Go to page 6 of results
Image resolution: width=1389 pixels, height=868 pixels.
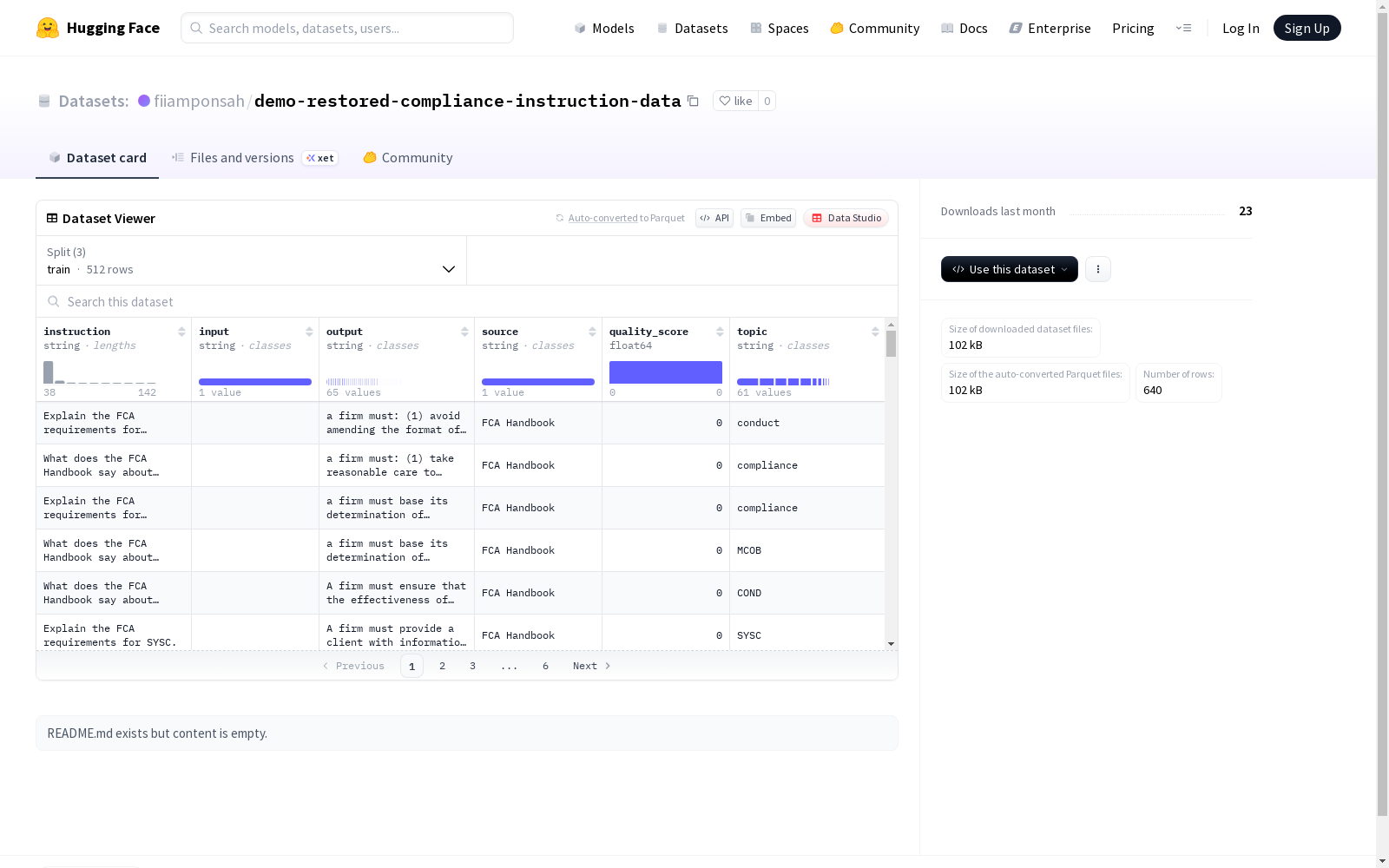pos(545,666)
